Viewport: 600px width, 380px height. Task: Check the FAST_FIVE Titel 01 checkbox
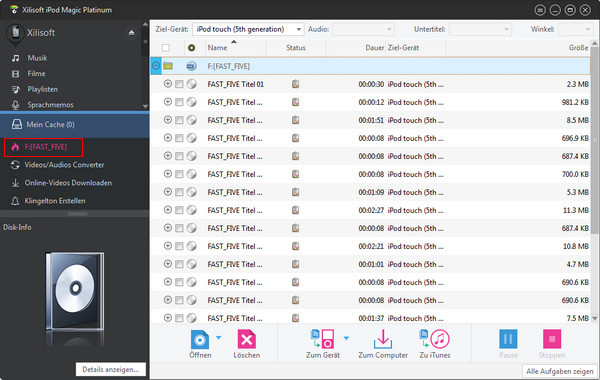[x=179, y=85]
